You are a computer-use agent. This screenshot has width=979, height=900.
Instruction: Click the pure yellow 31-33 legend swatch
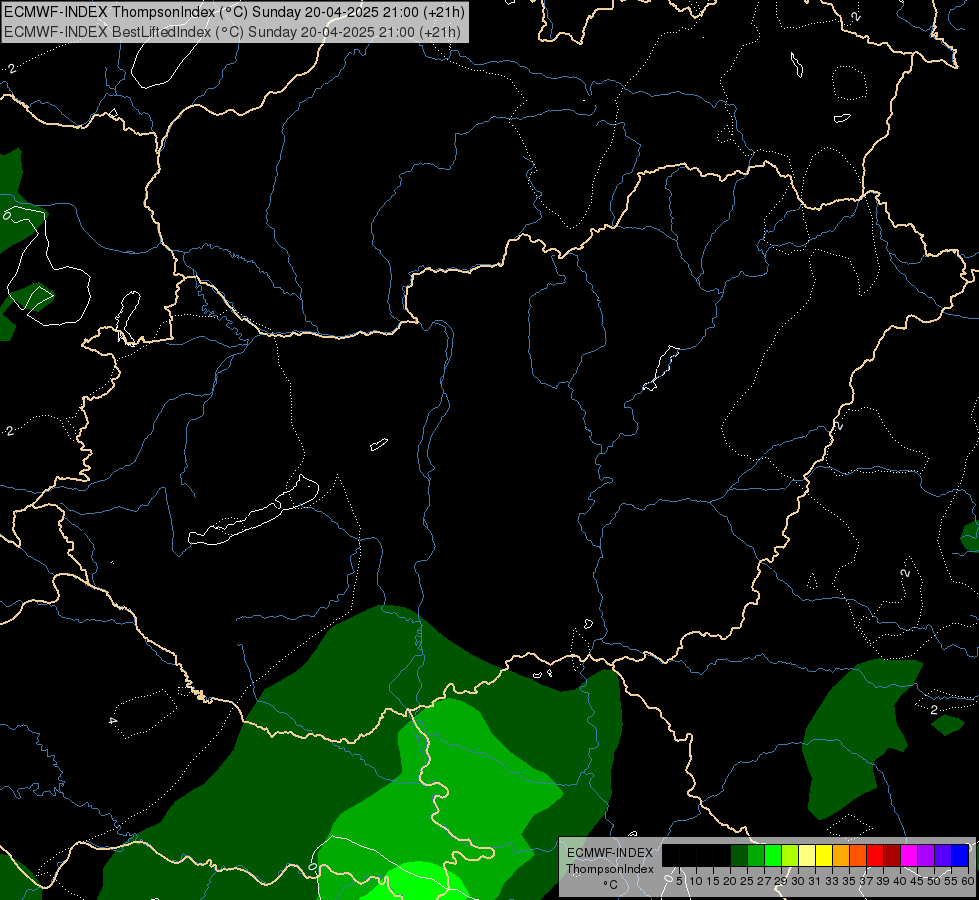point(824,855)
